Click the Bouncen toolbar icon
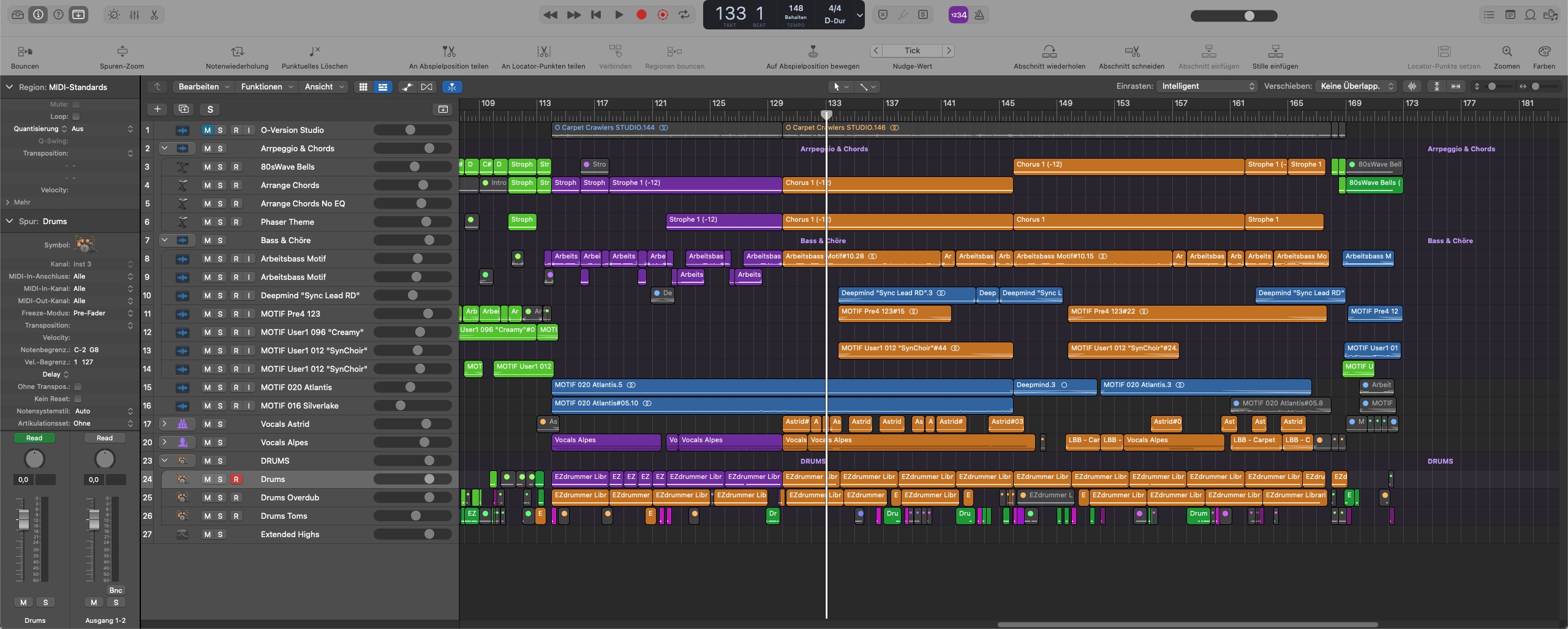1568x629 pixels. pos(24,51)
